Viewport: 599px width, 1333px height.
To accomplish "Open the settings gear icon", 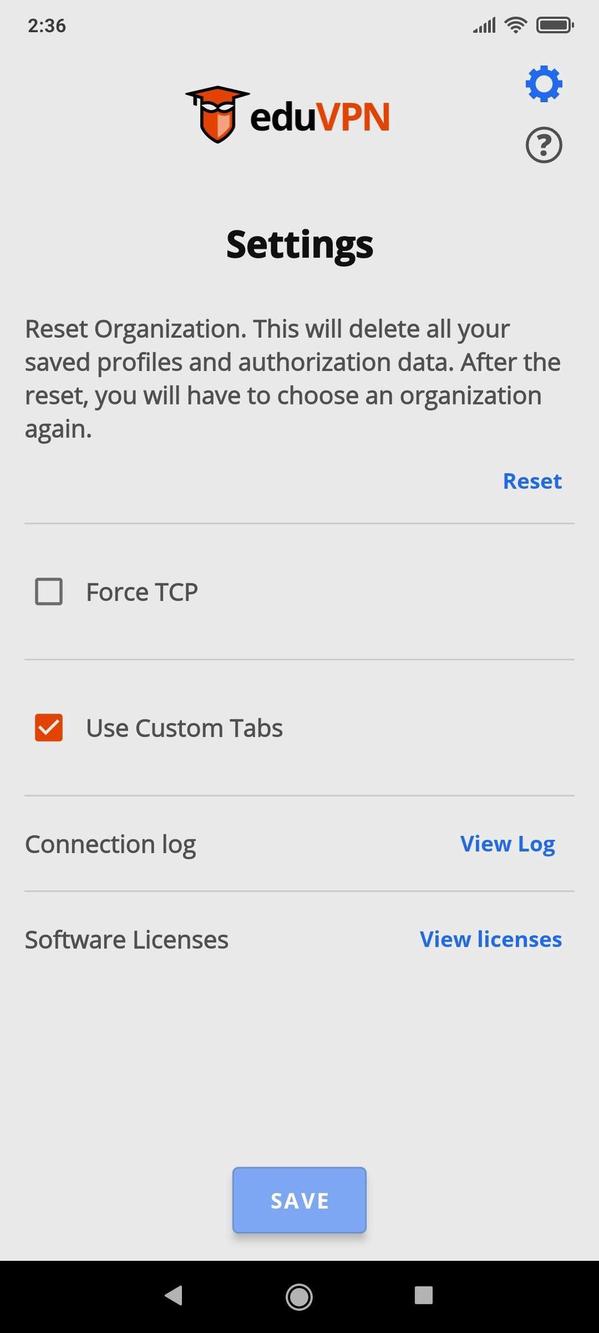I will [544, 83].
